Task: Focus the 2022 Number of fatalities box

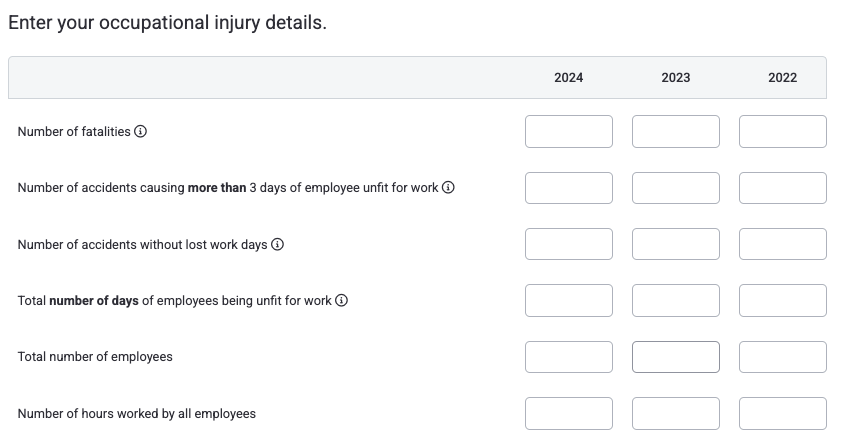Action: pos(783,131)
